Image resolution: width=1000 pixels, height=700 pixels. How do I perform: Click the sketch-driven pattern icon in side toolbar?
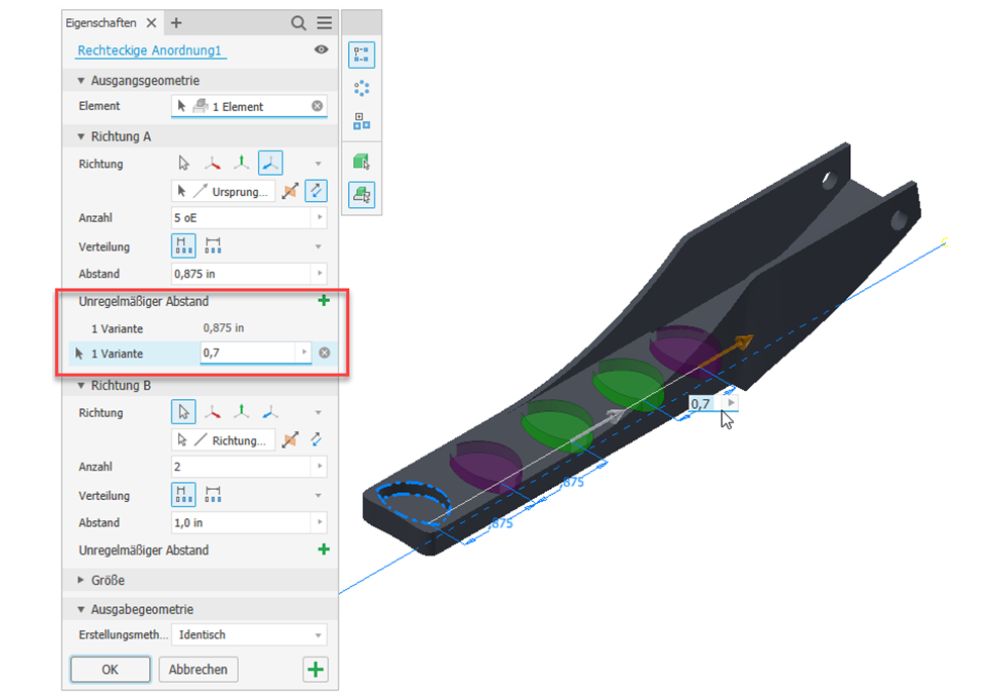tap(361, 123)
